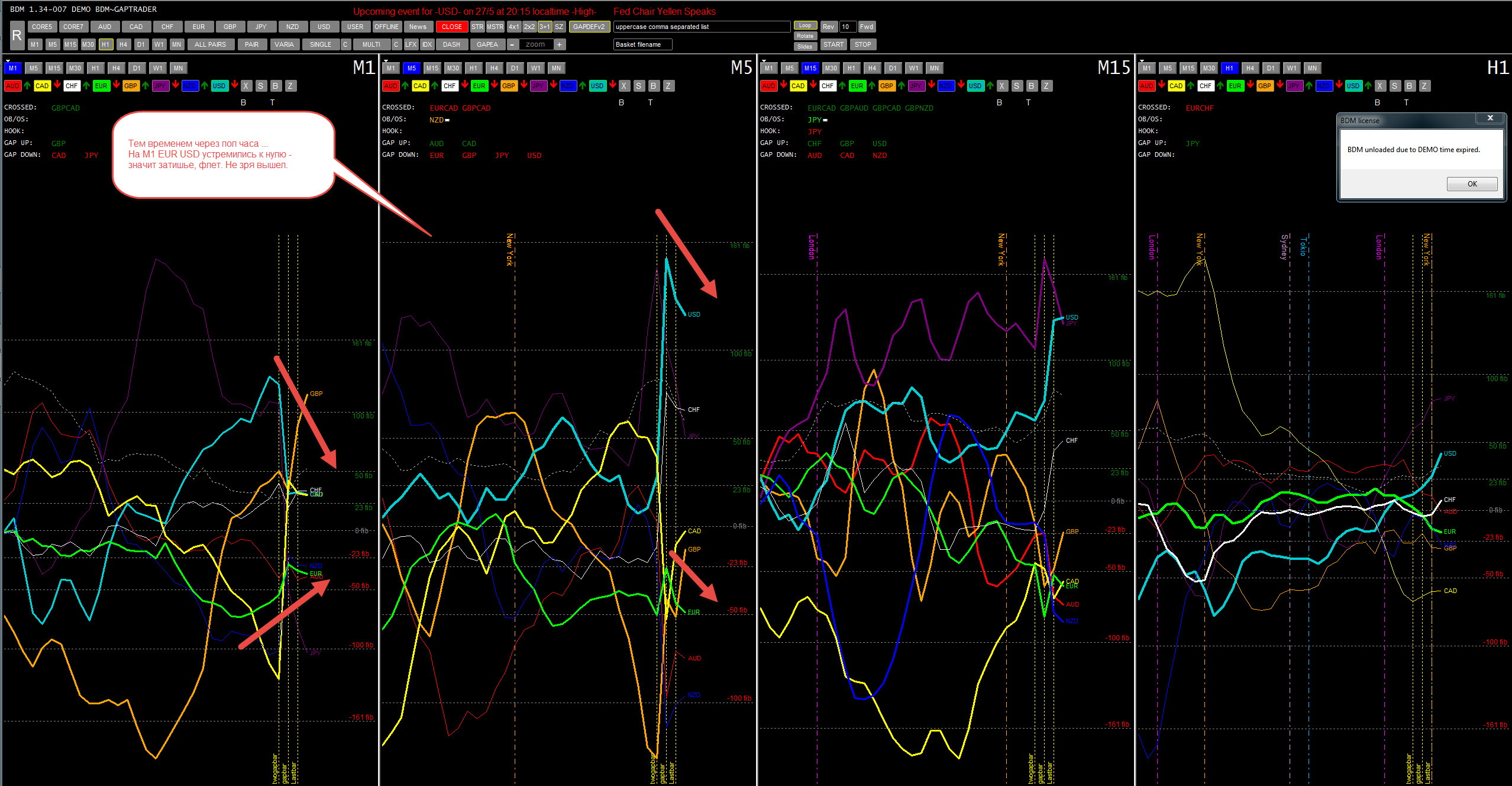Click OK in the BDM license dialog
The image size is (1512, 786).
click(x=1472, y=184)
